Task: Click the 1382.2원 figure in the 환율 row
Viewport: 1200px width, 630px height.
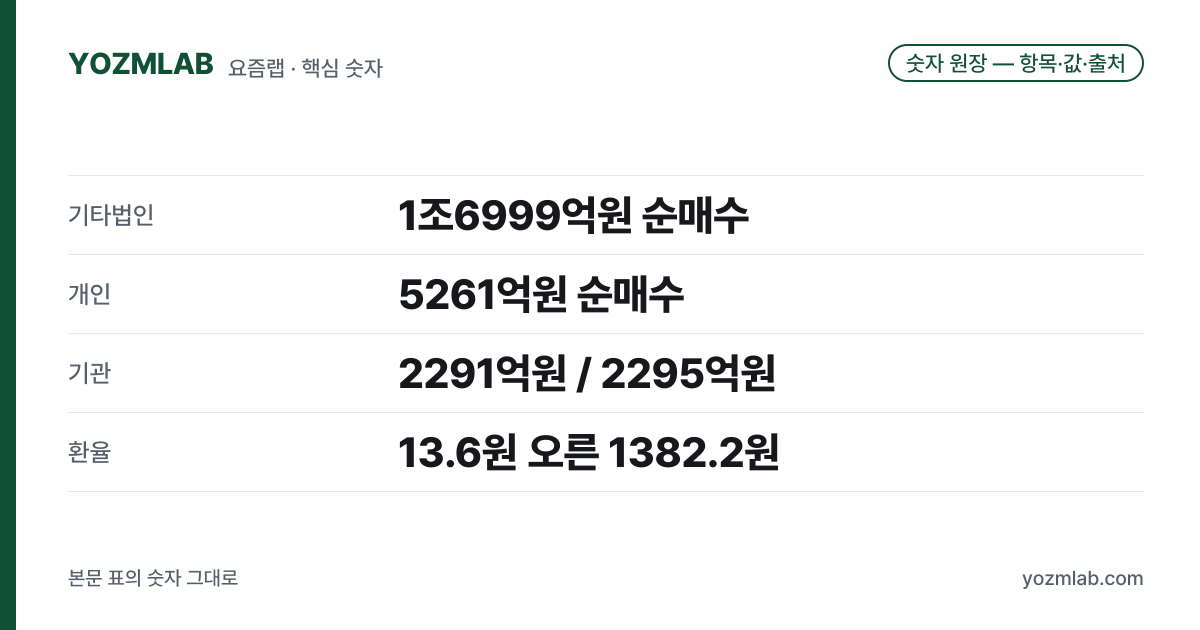Action: (x=693, y=452)
